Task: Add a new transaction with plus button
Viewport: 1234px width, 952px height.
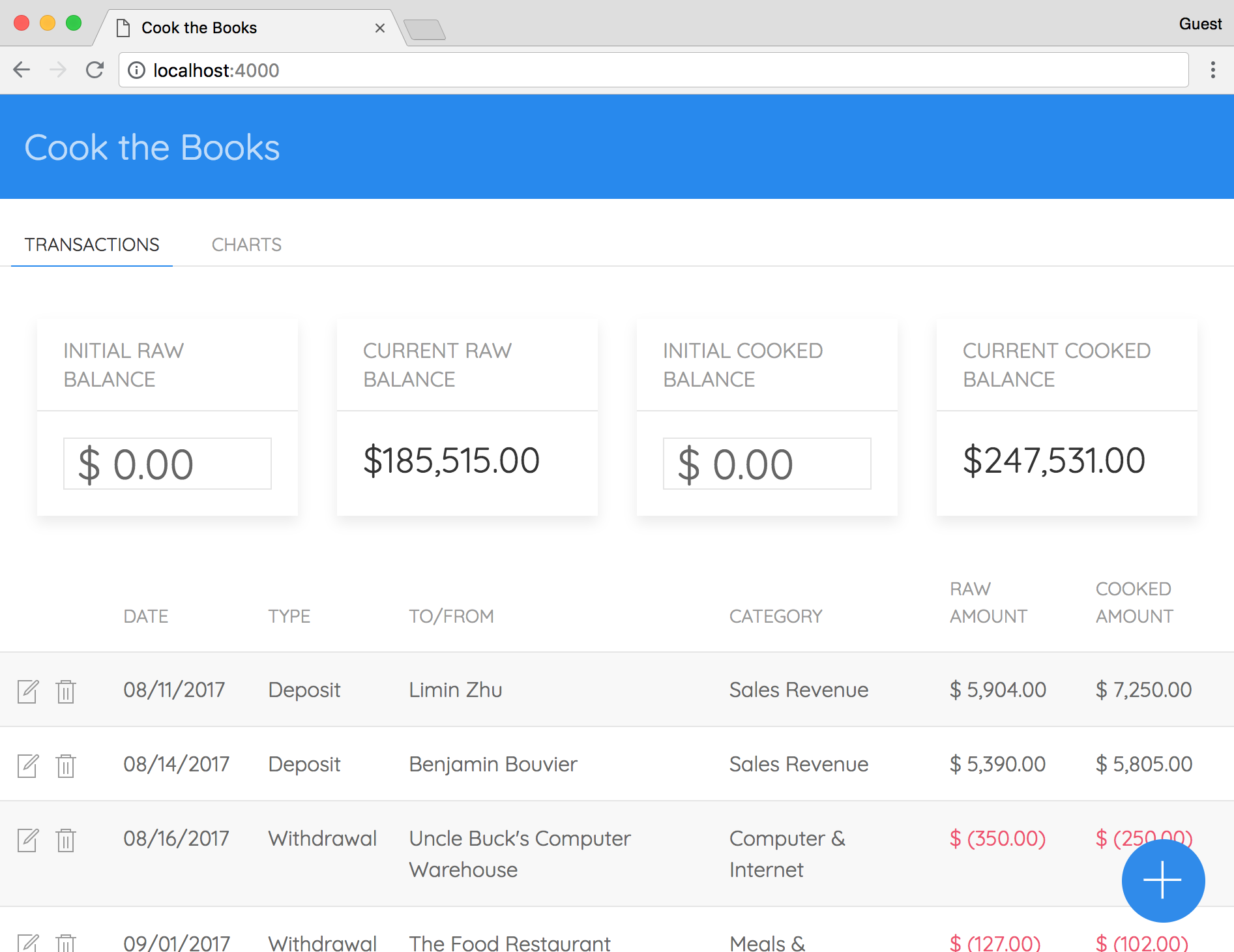Action: coord(1162,880)
